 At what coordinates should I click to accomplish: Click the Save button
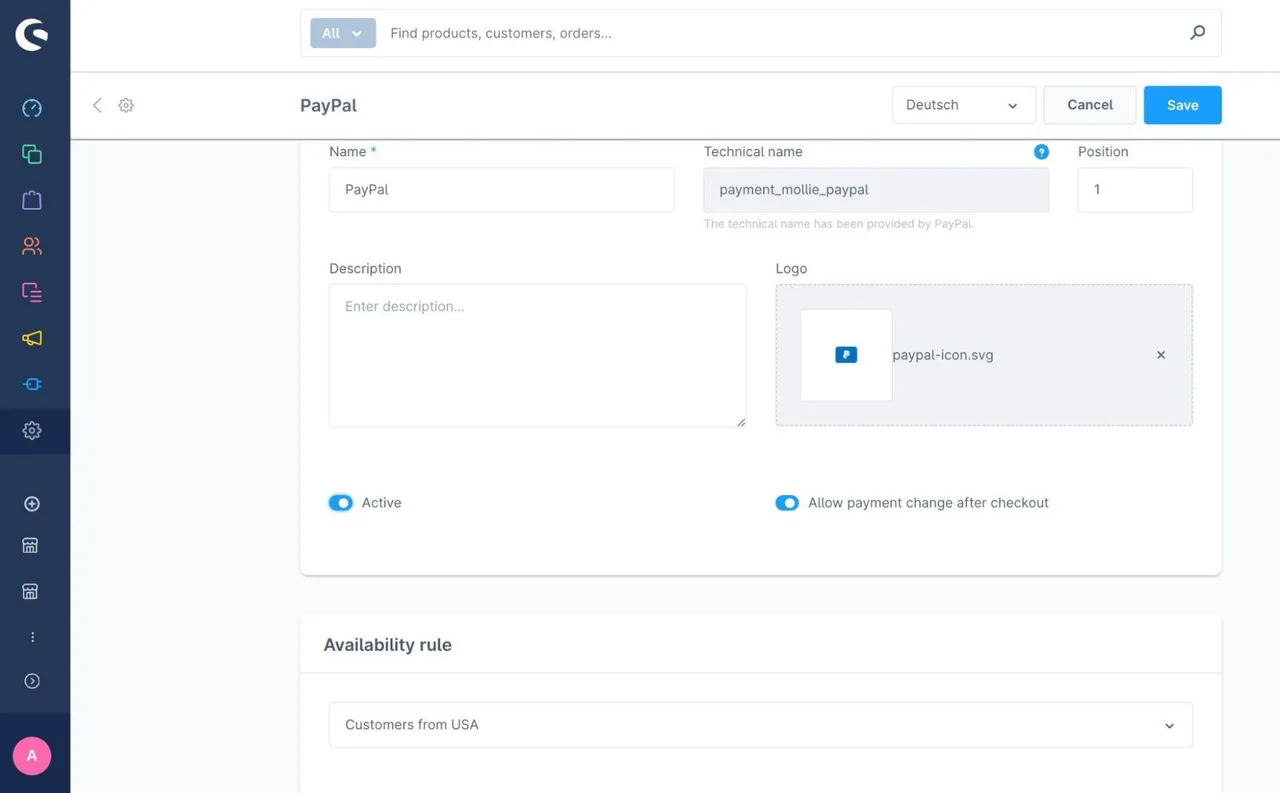pos(1182,105)
